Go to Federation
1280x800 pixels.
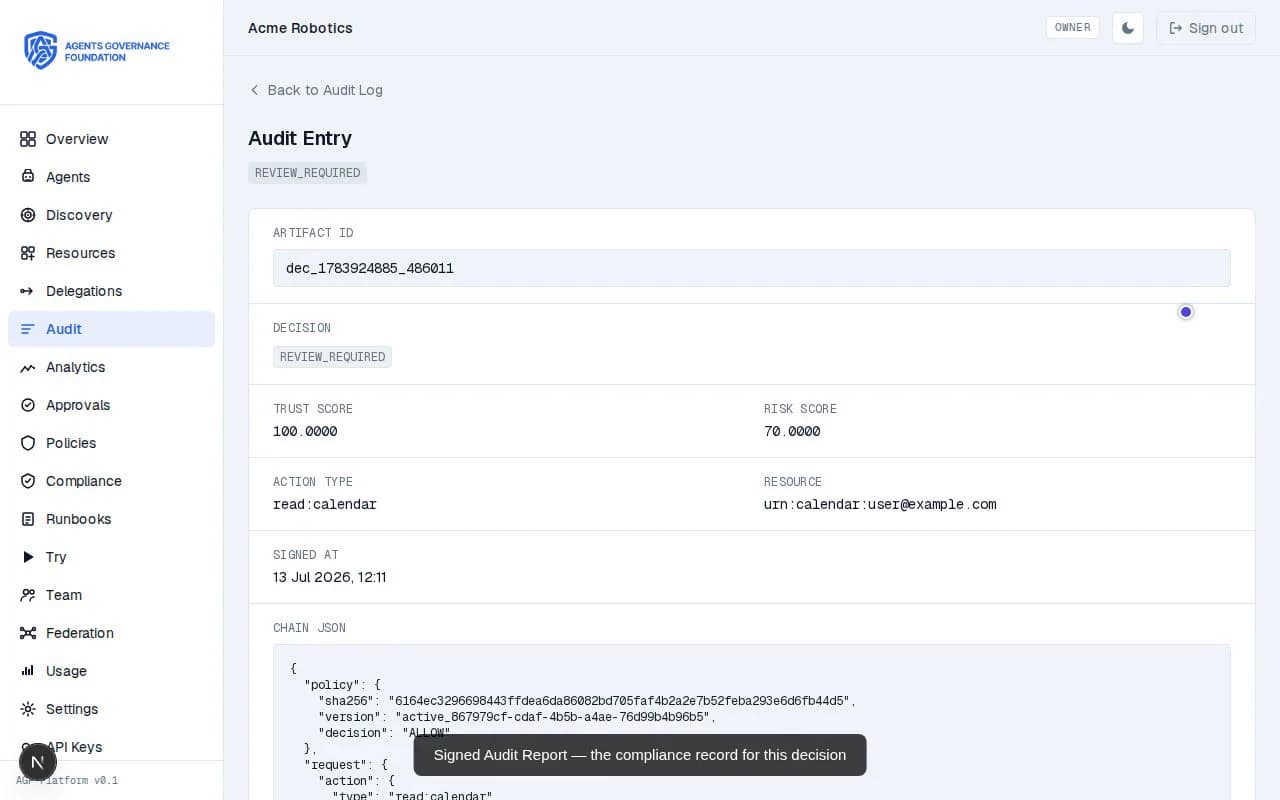point(111,633)
